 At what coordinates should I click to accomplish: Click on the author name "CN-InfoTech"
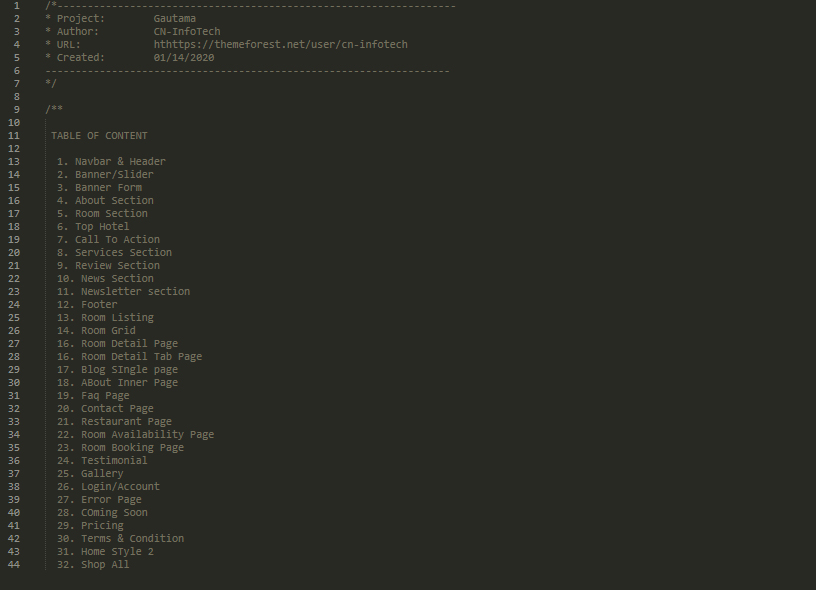click(x=187, y=32)
